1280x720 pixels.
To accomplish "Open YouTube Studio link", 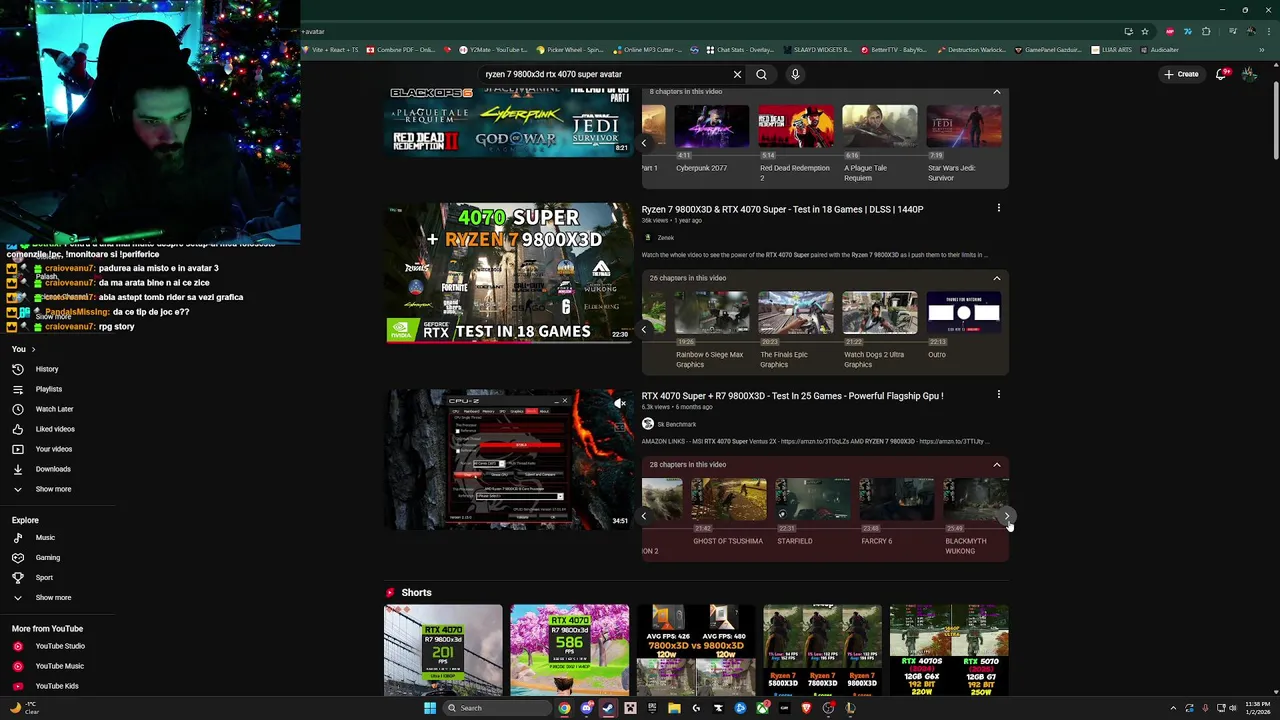I will click(x=60, y=646).
